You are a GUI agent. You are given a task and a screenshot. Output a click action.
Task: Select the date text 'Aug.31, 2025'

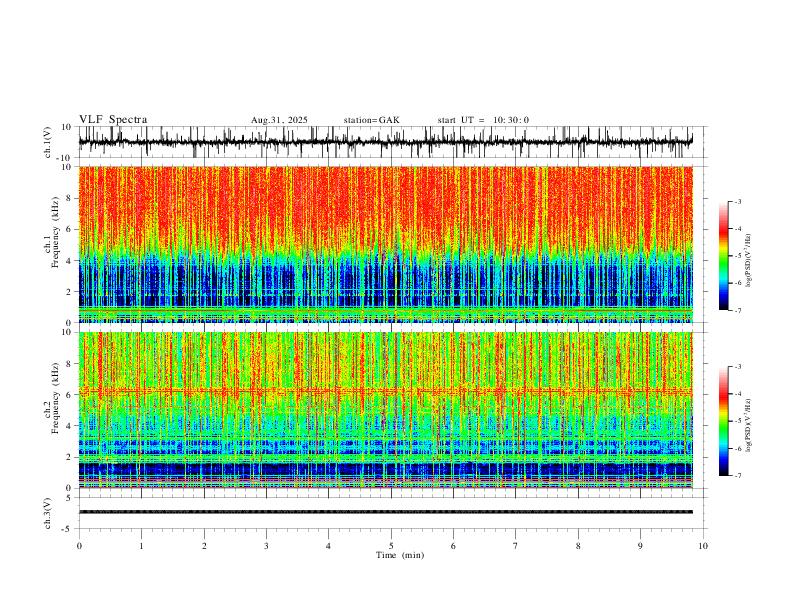(x=279, y=120)
